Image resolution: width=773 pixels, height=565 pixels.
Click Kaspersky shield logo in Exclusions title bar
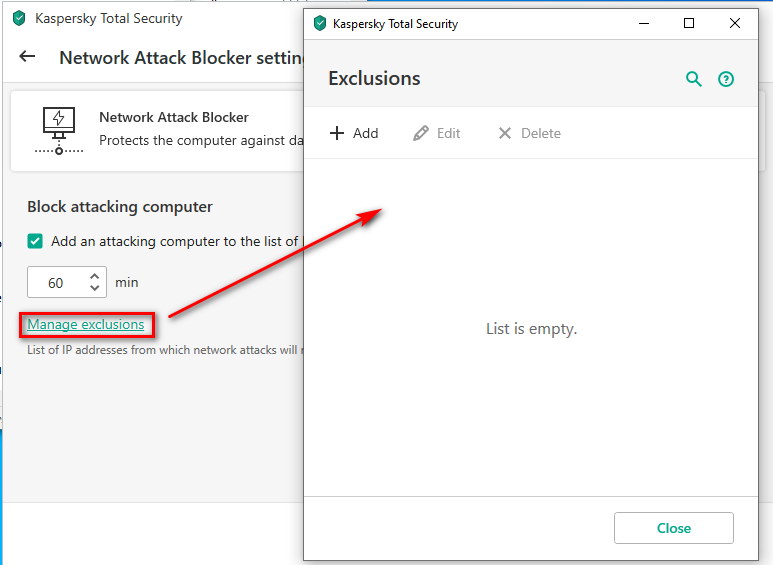[320, 23]
